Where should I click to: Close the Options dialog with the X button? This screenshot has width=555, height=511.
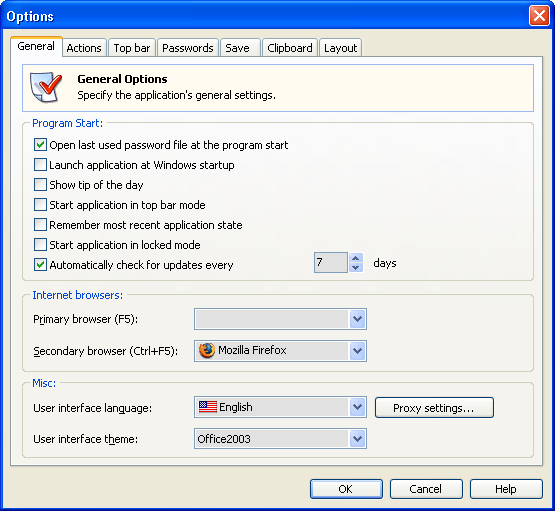[539, 16]
